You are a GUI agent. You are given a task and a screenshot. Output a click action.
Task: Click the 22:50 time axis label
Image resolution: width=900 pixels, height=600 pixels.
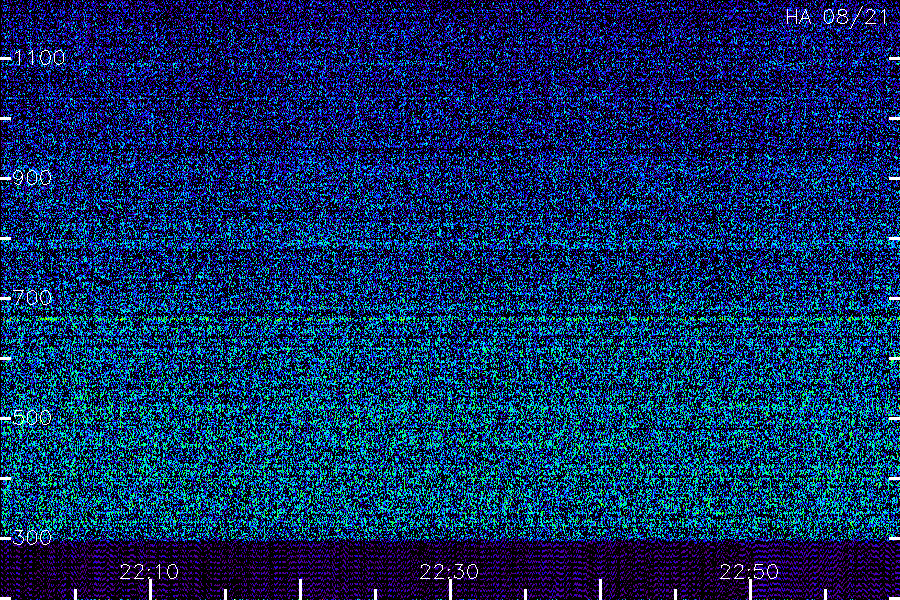click(x=749, y=572)
